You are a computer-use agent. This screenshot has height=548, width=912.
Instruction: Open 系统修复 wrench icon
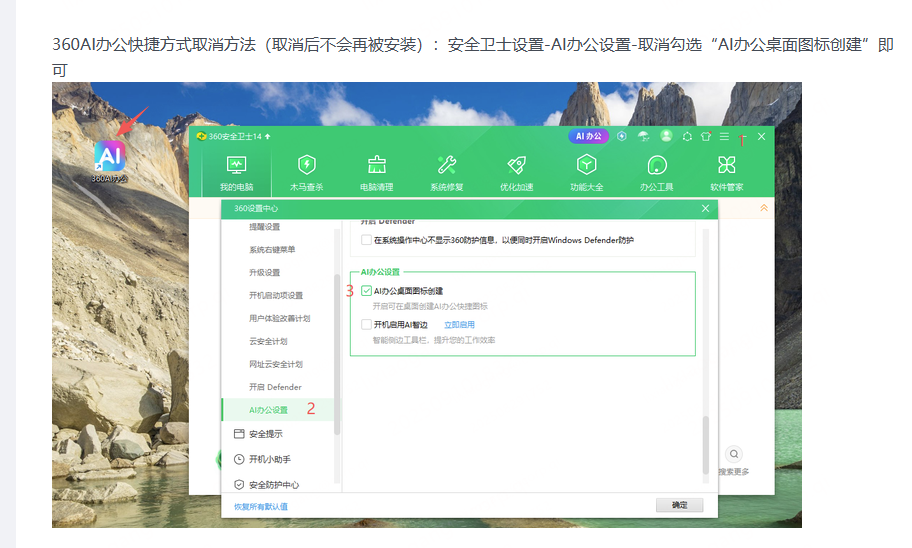tap(447, 165)
